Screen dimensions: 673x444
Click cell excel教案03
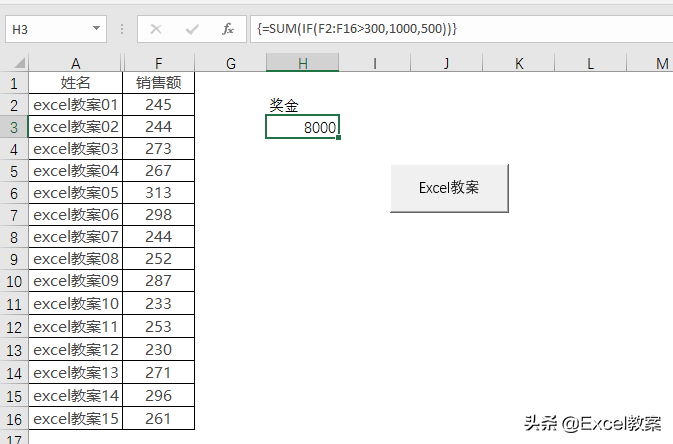pos(76,149)
